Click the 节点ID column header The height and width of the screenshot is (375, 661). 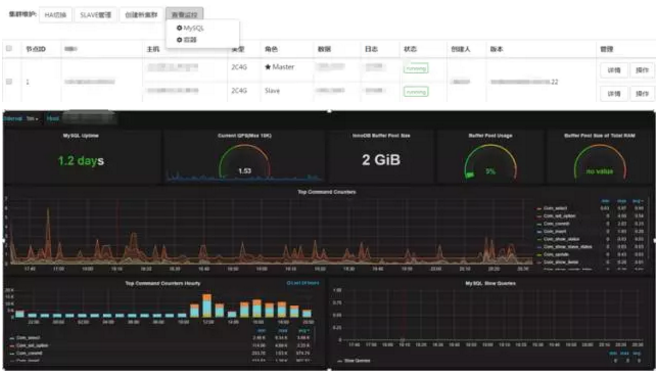[35, 49]
